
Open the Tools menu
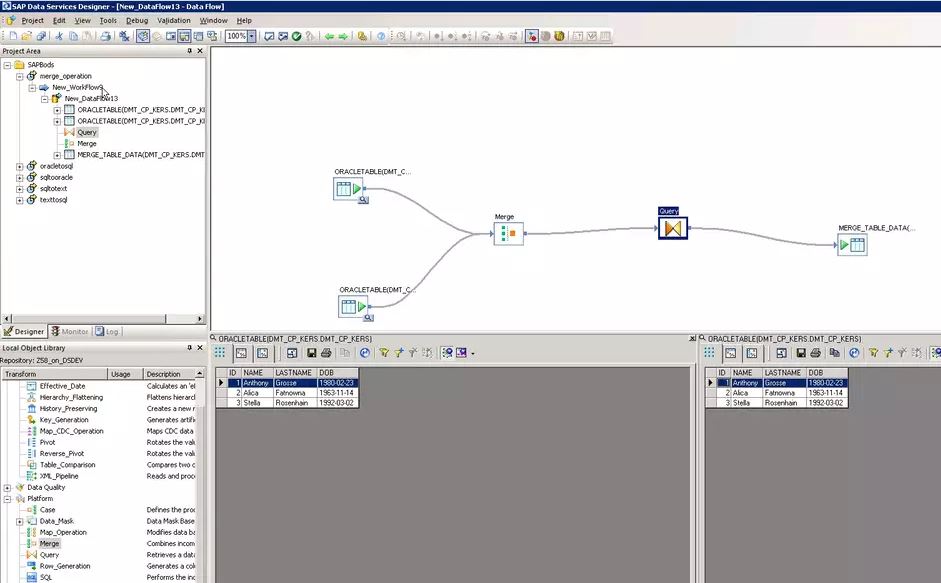pos(108,20)
